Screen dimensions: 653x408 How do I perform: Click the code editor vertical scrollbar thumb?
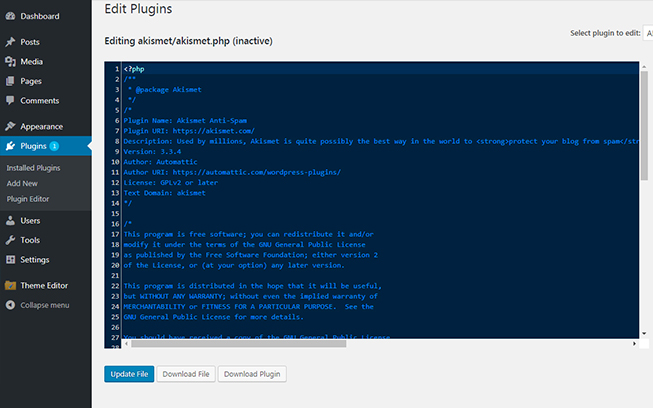click(644, 125)
